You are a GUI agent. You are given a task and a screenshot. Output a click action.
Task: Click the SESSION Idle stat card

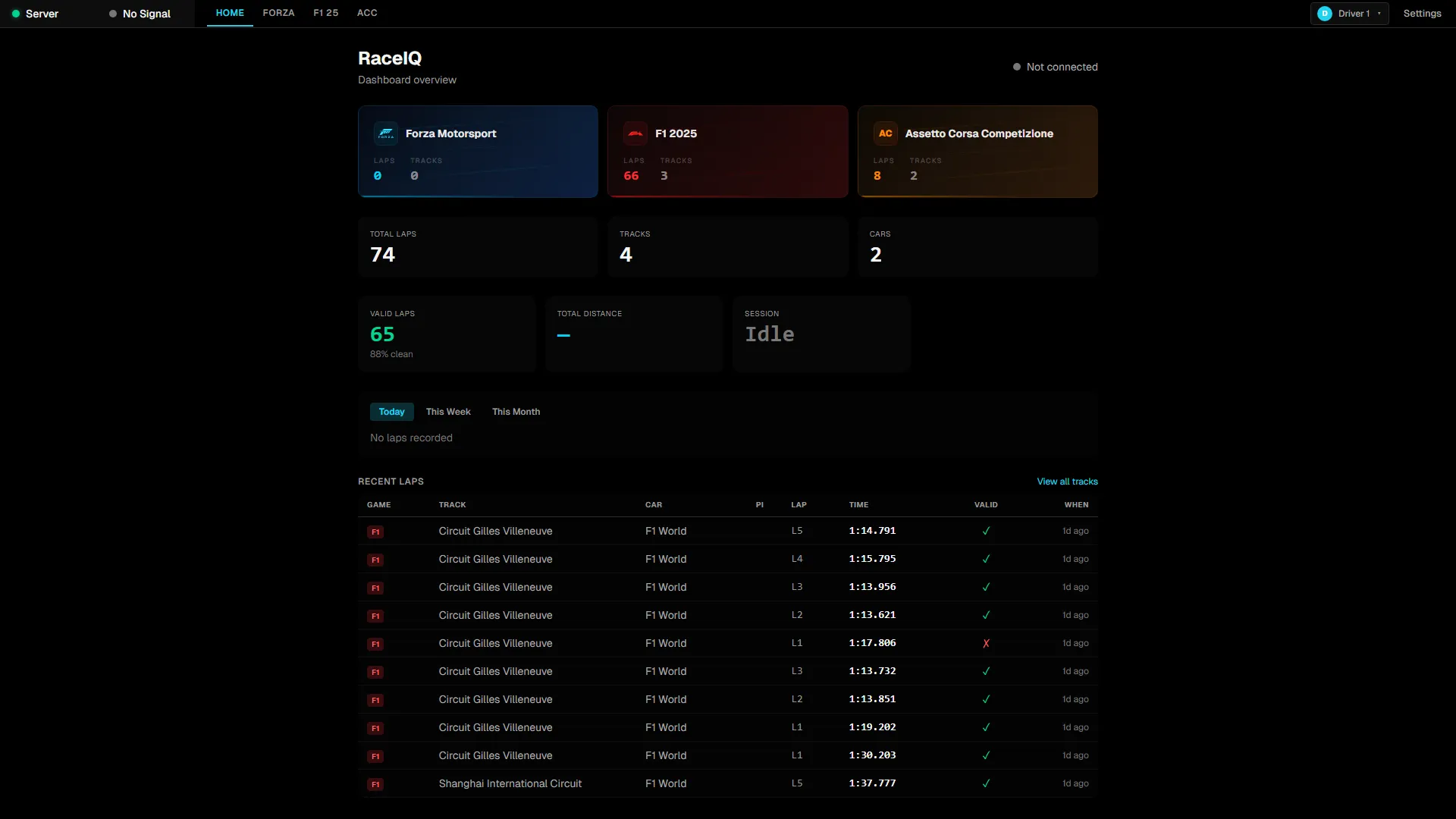tap(821, 334)
